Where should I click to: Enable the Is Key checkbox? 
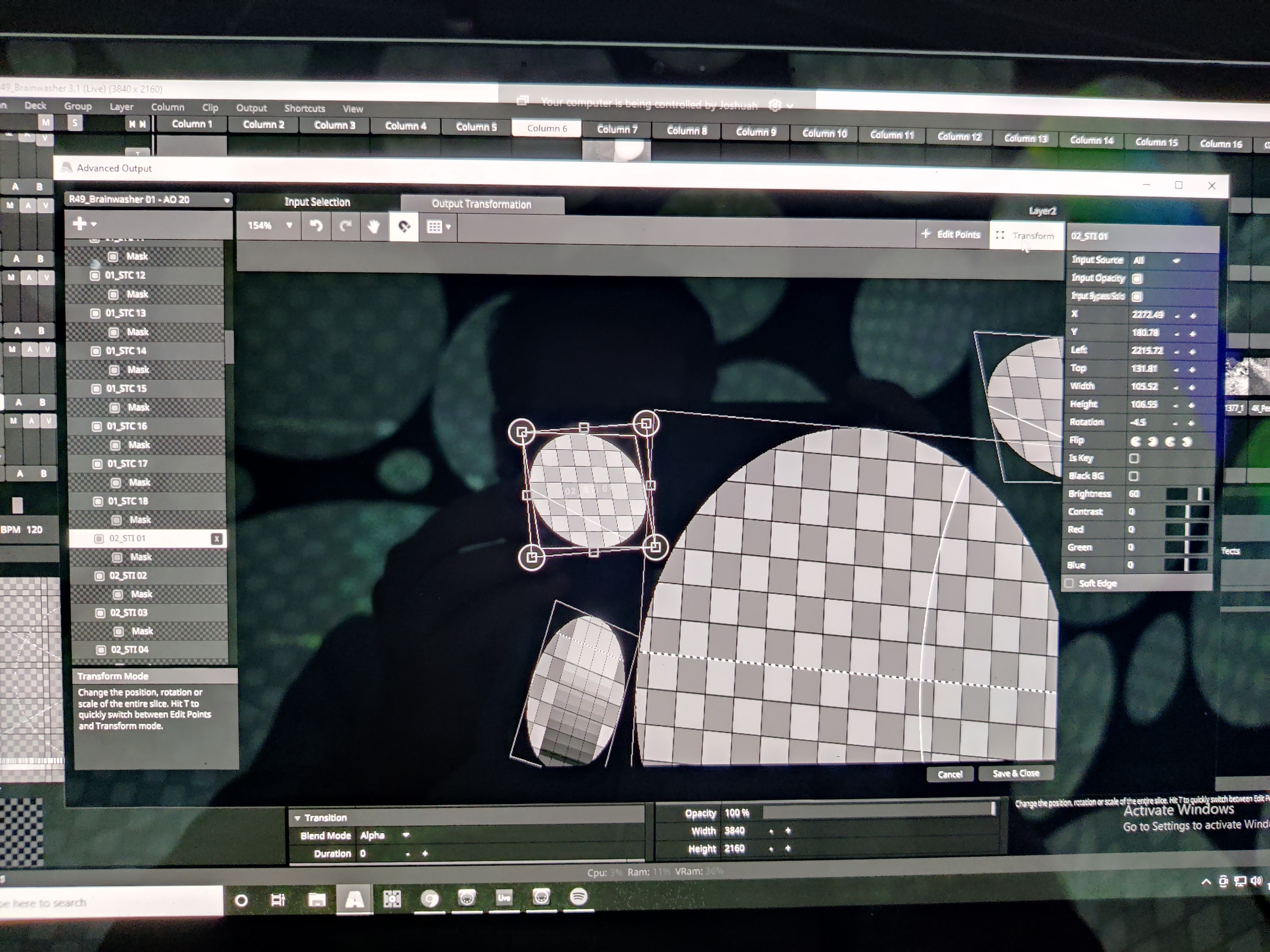pos(1133,459)
